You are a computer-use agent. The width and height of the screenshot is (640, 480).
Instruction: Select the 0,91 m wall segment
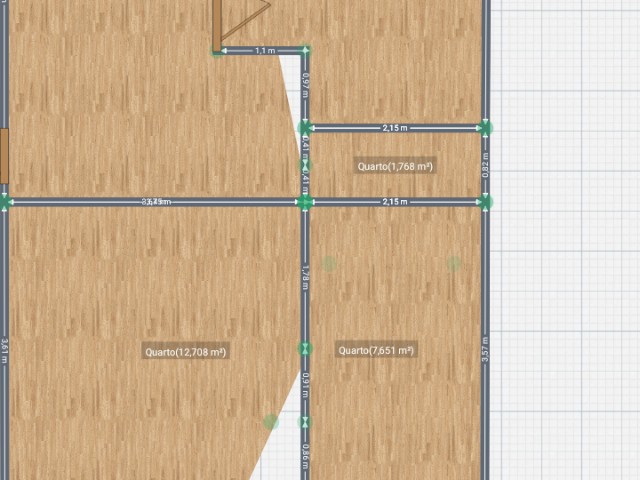(x=306, y=385)
